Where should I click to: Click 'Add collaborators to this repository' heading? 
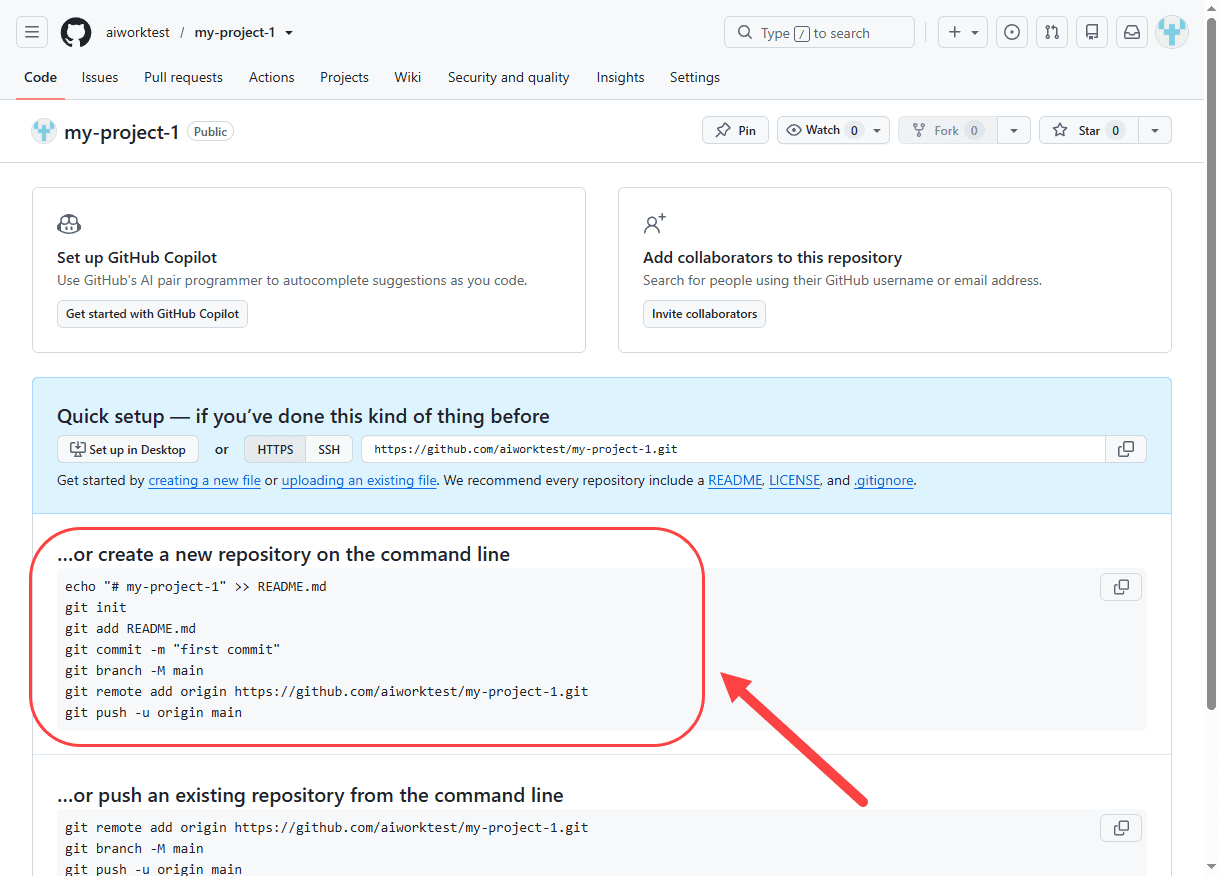(x=772, y=257)
